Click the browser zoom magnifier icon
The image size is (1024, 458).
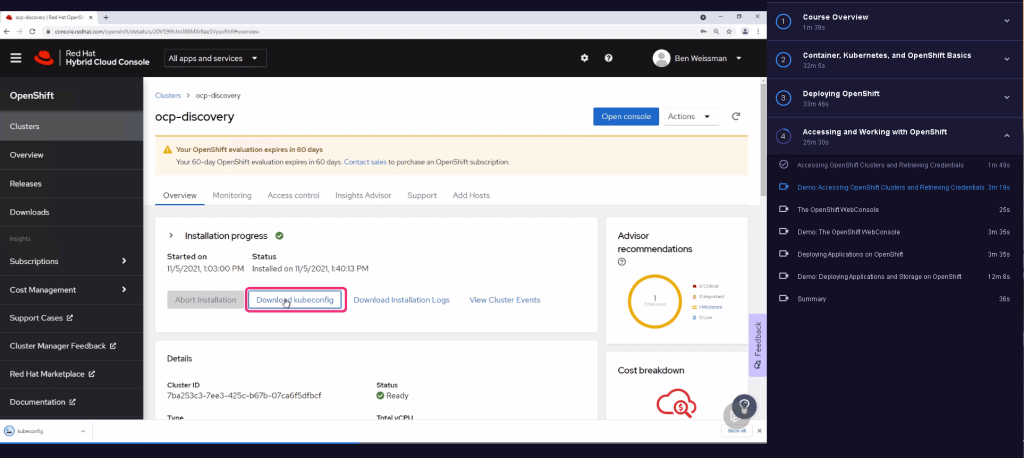click(x=716, y=31)
